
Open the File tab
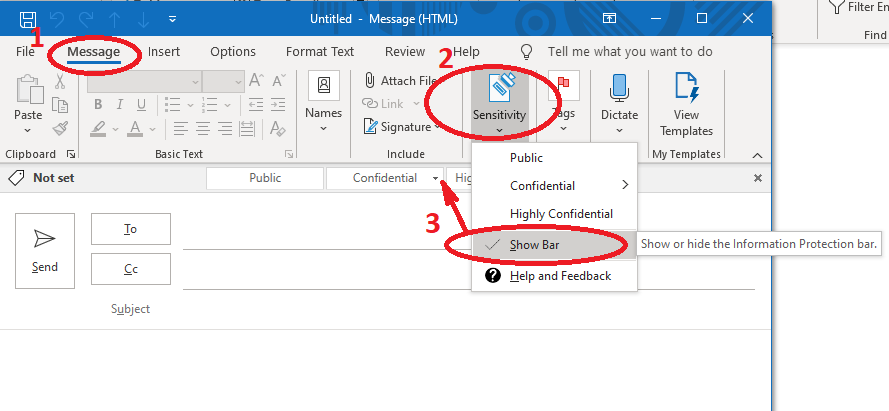[x=25, y=52]
